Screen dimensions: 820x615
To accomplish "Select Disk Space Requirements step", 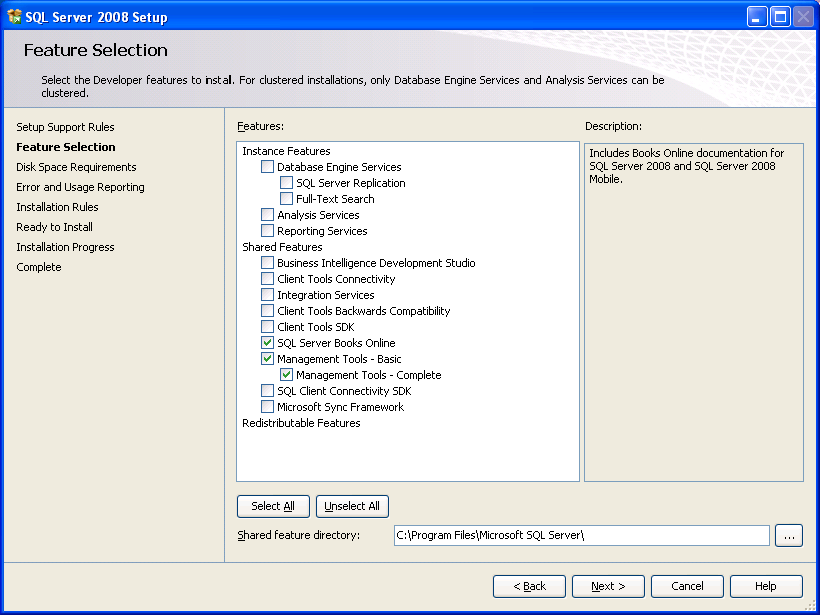I will (x=76, y=167).
